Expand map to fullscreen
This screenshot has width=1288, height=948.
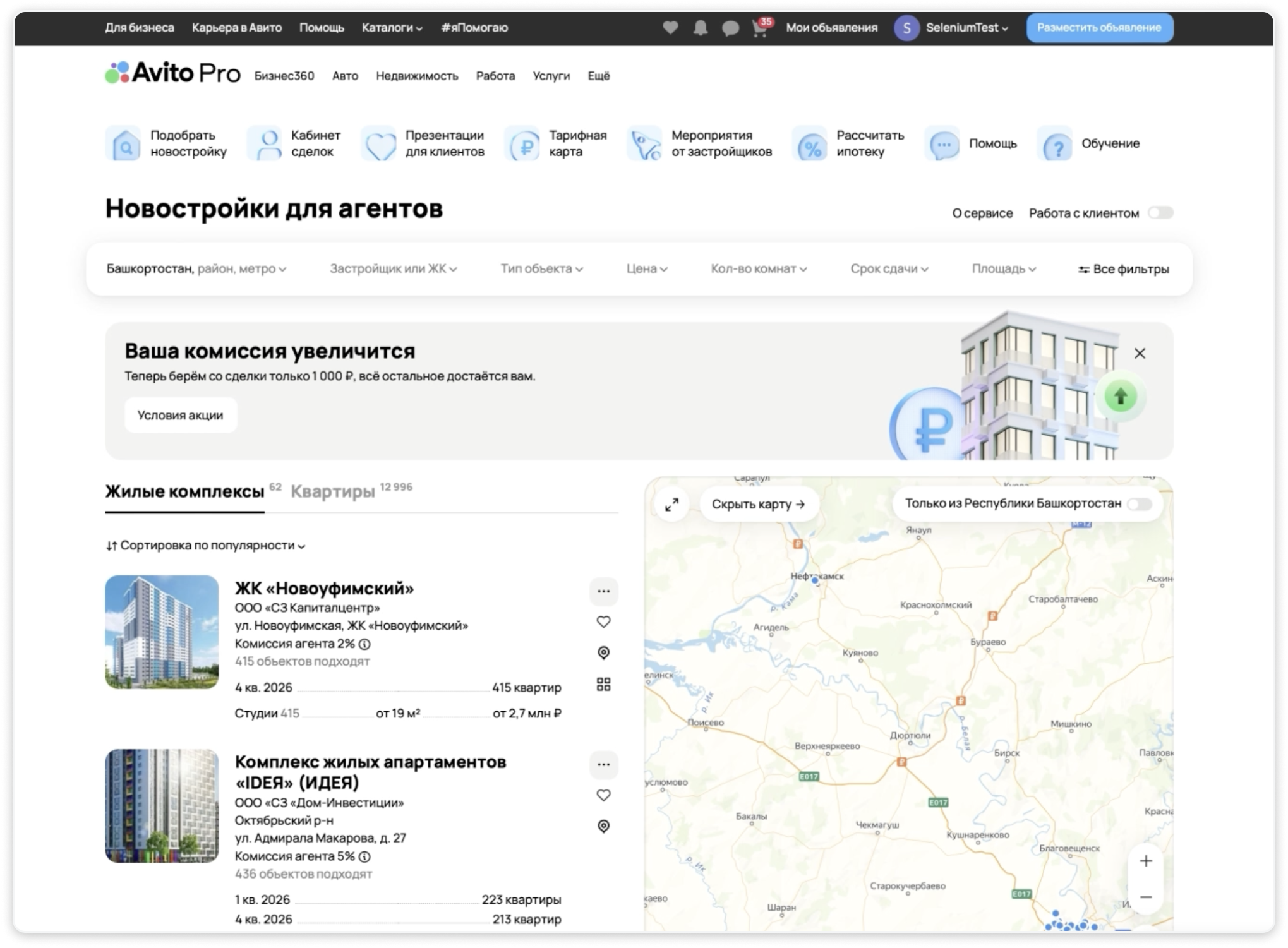coord(671,504)
